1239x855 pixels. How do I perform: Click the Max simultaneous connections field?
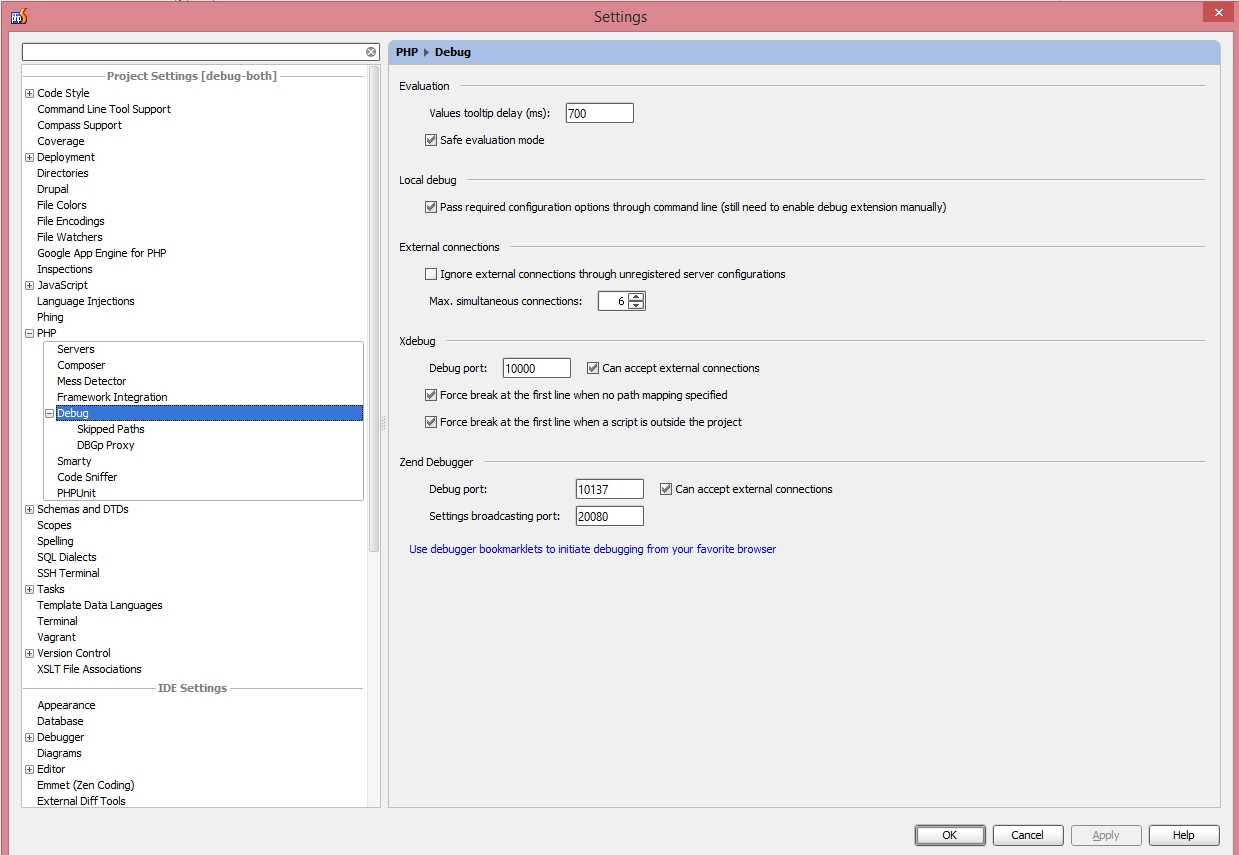coord(613,301)
